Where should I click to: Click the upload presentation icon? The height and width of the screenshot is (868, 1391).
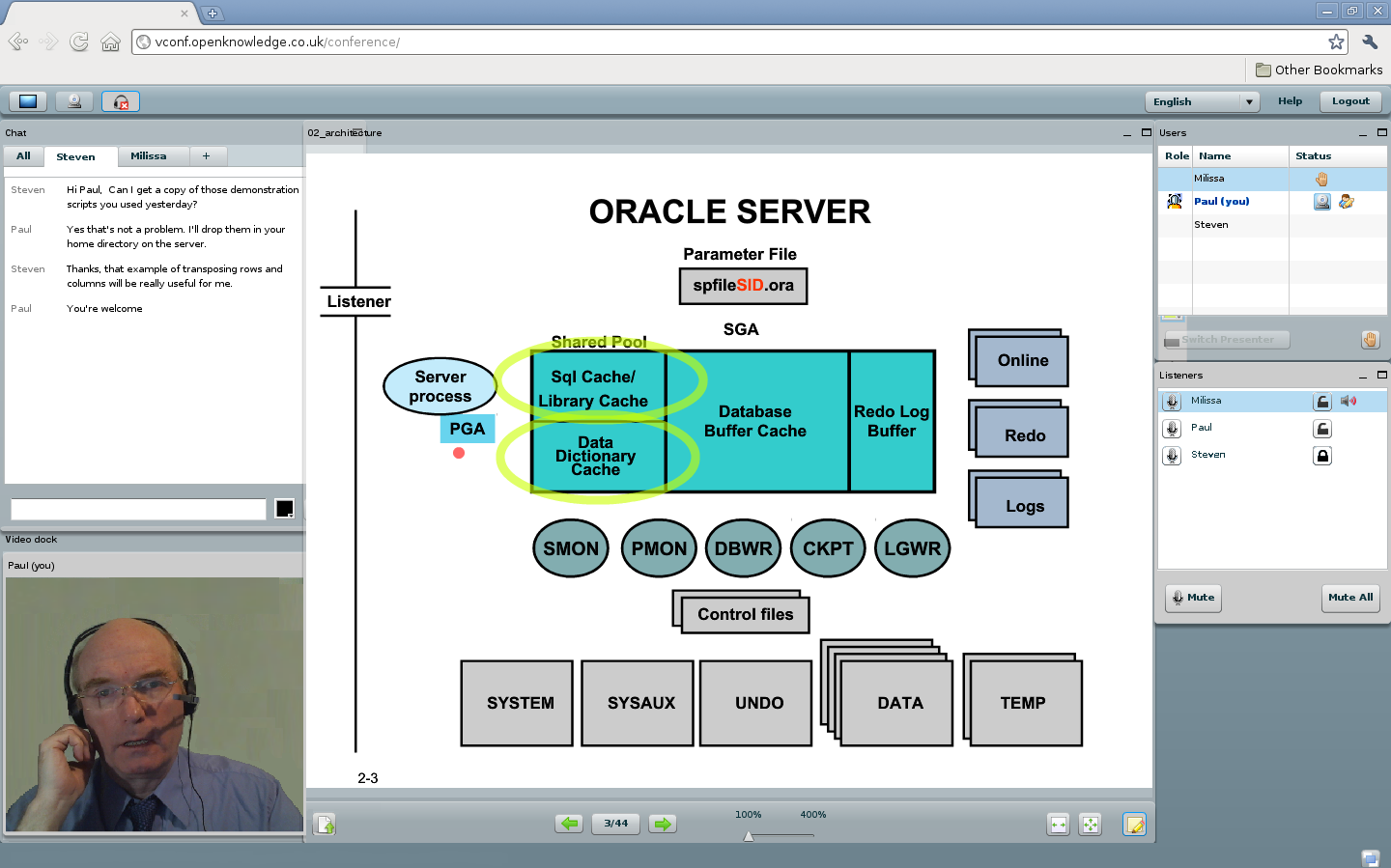pyautogui.click(x=326, y=824)
